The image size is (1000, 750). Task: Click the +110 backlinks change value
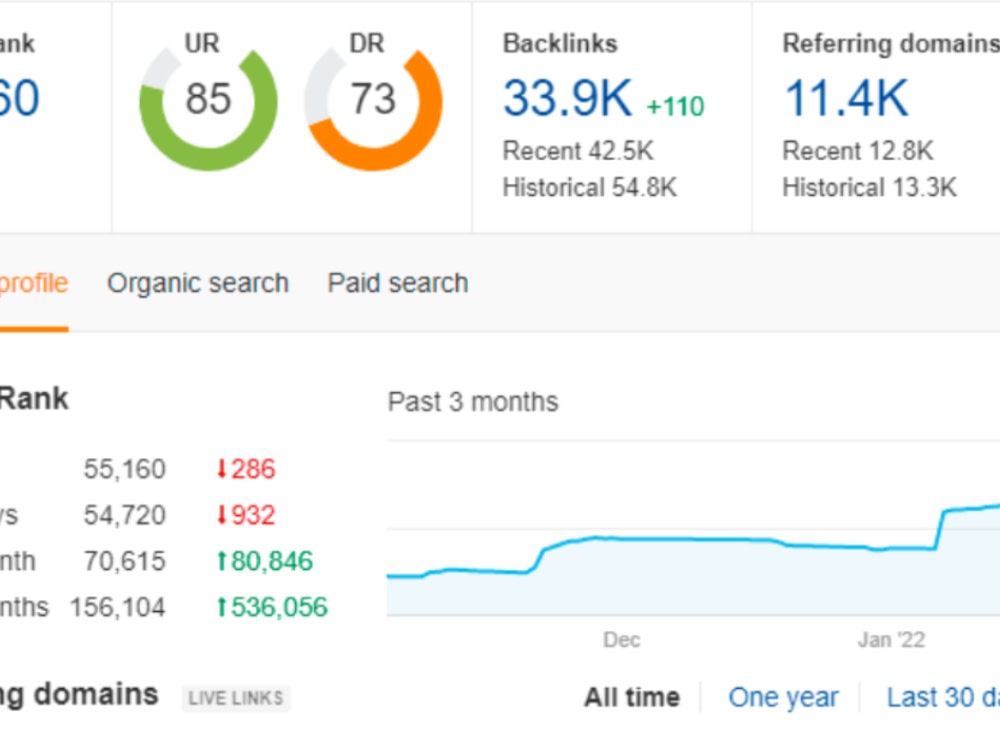tap(675, 107)
